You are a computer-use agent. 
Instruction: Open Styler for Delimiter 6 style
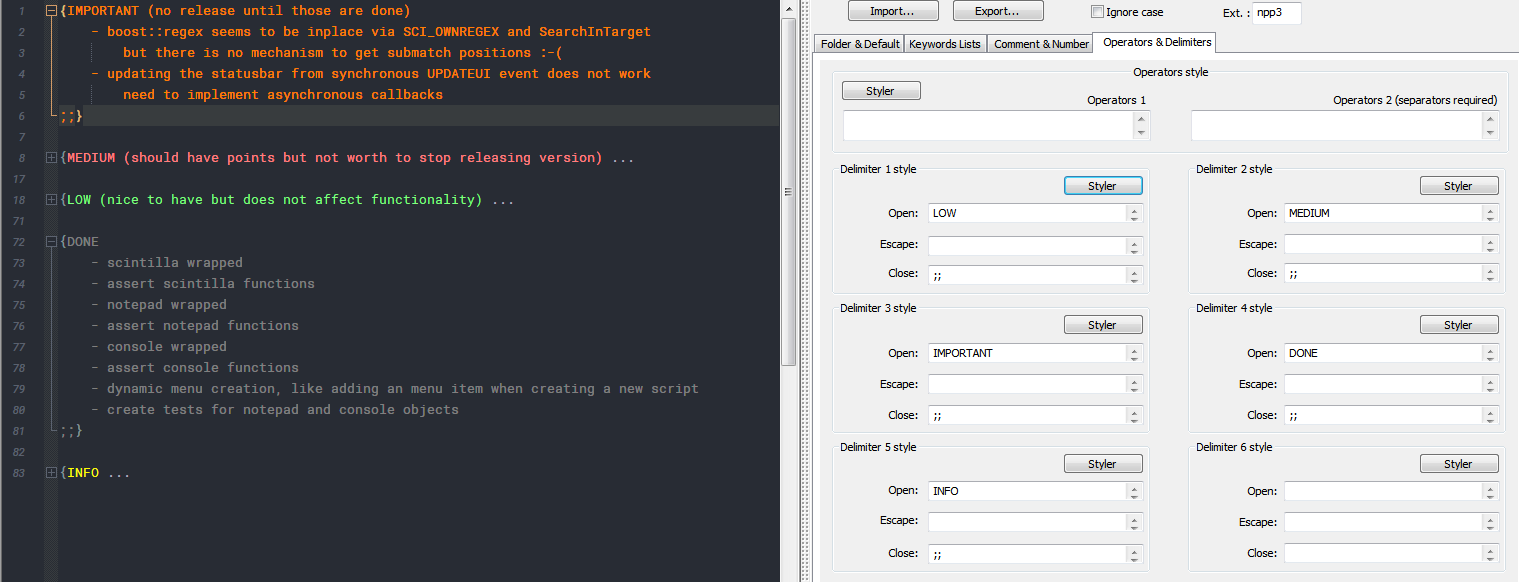click(x=1458, y=464)
